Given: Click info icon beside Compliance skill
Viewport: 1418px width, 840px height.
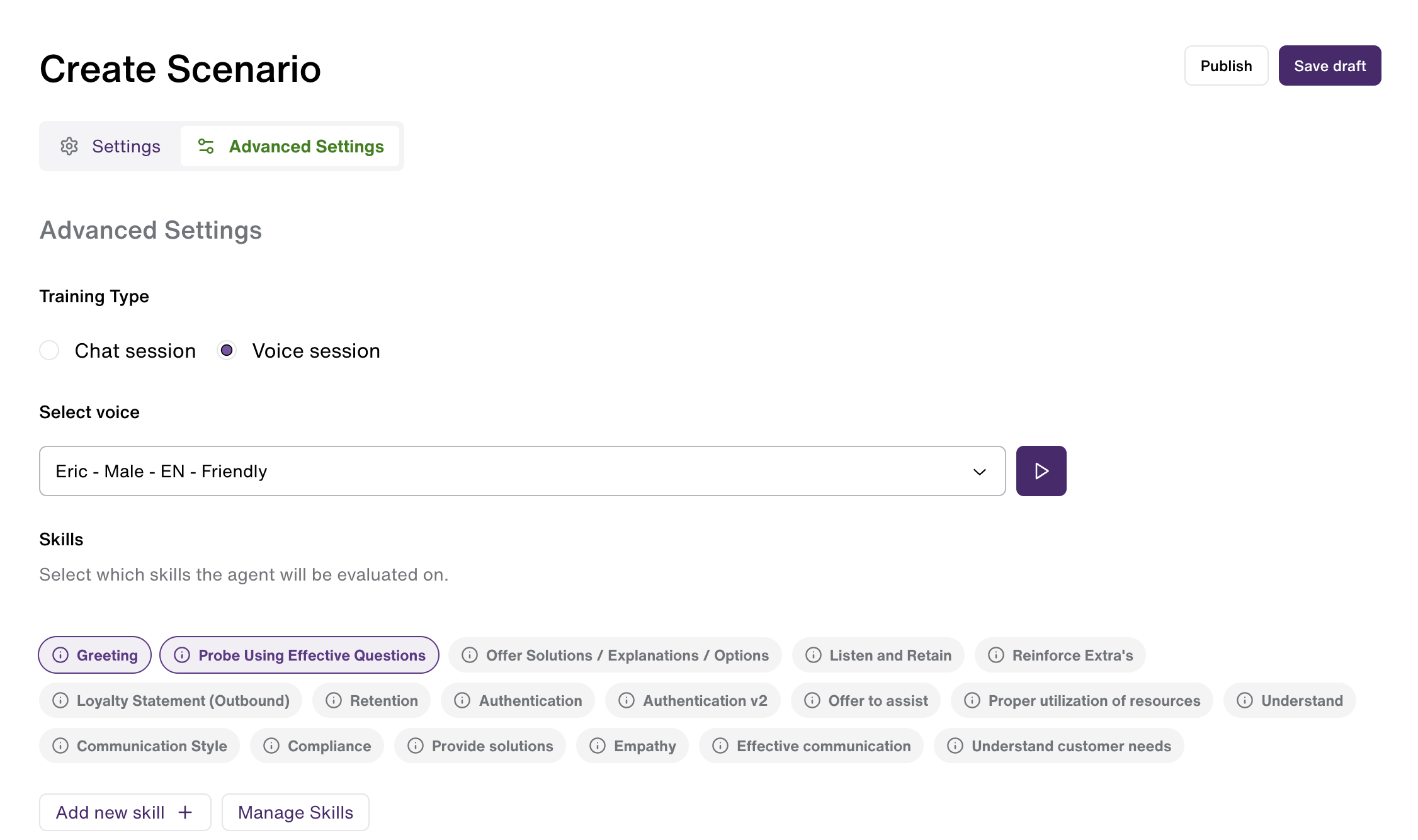Looking at the screenshot, I should pos(271,746).
